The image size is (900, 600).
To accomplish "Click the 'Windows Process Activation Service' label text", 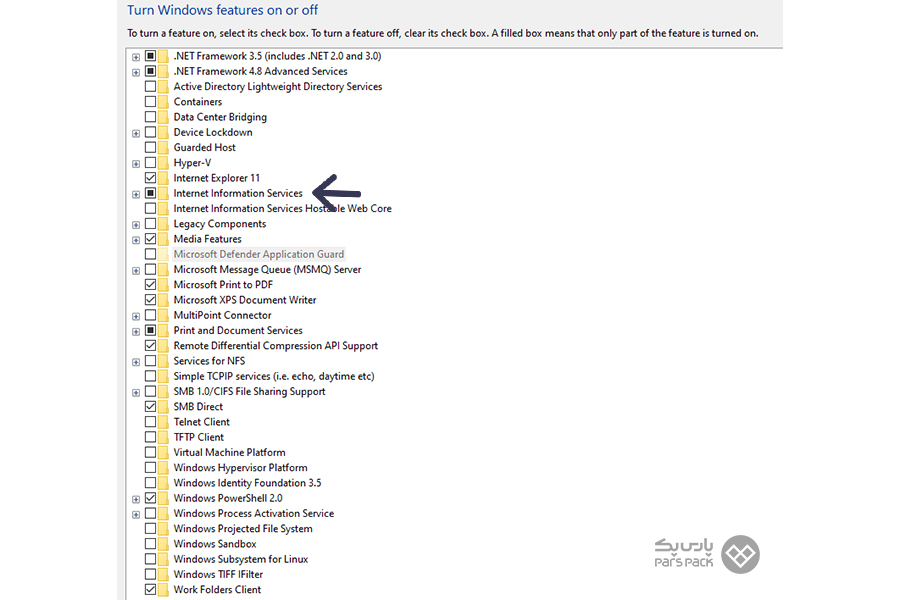I will (254, 513).
